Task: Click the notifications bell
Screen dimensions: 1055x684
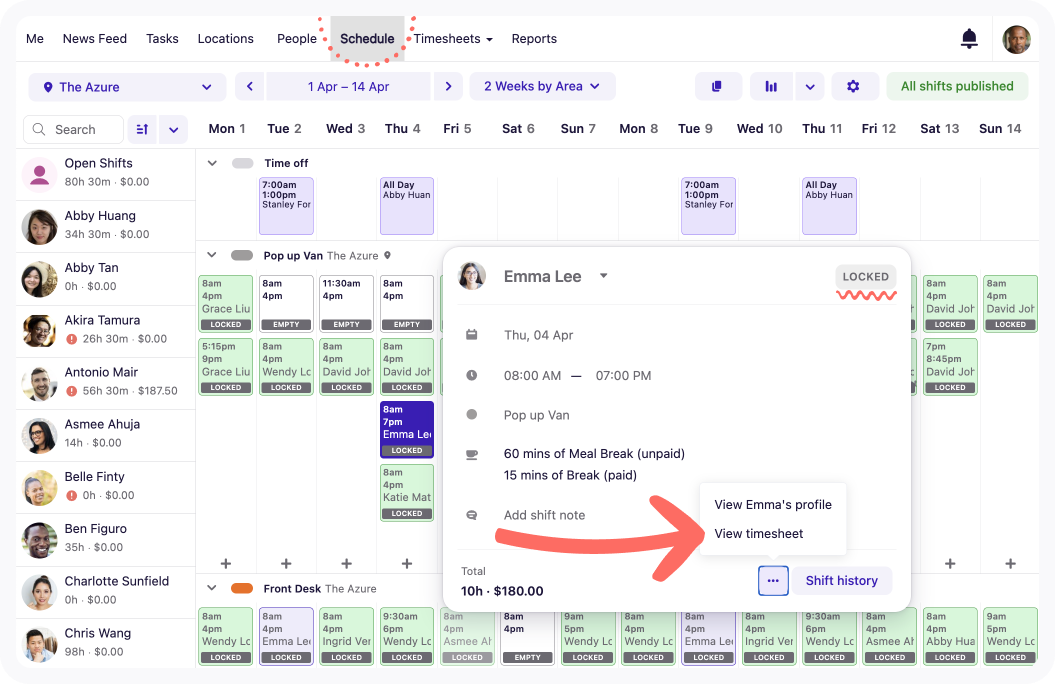Action: 968,37
